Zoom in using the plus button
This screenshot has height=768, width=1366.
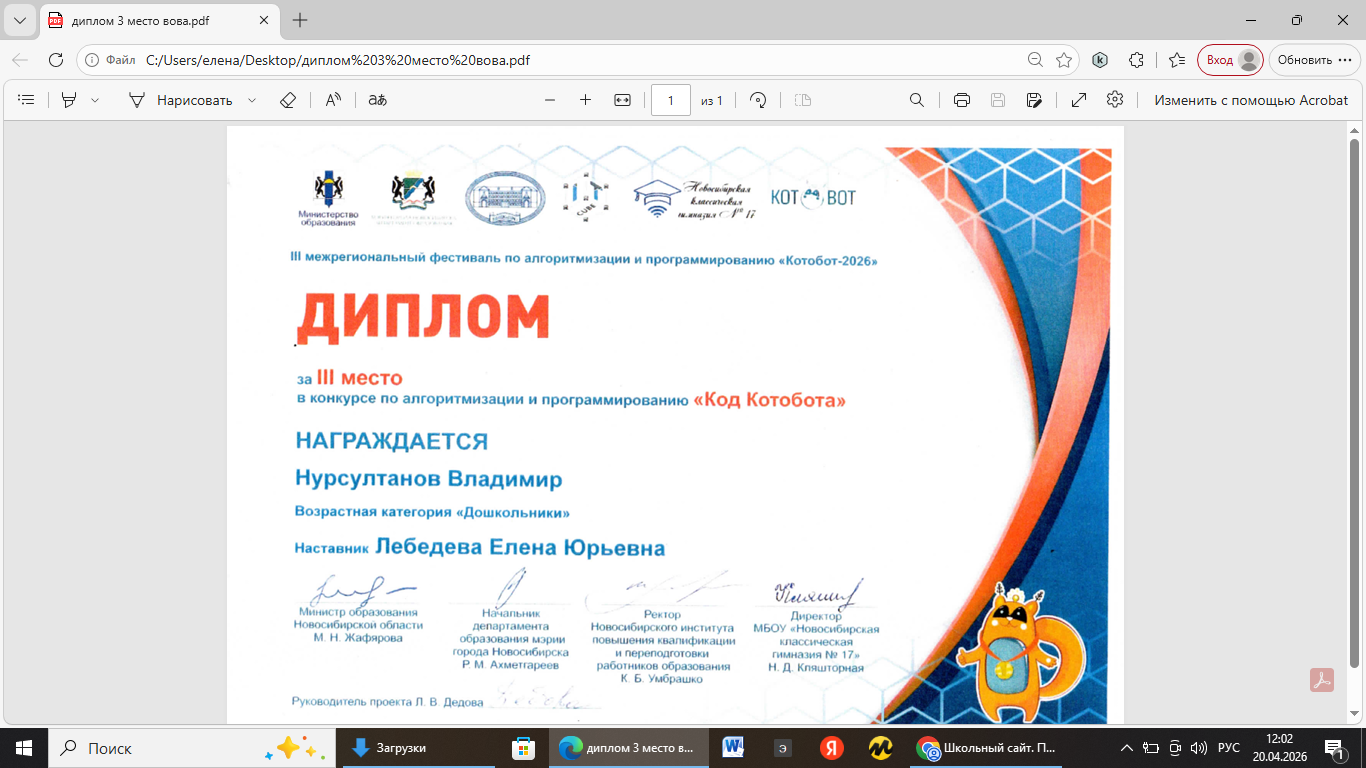coord(586,100)
